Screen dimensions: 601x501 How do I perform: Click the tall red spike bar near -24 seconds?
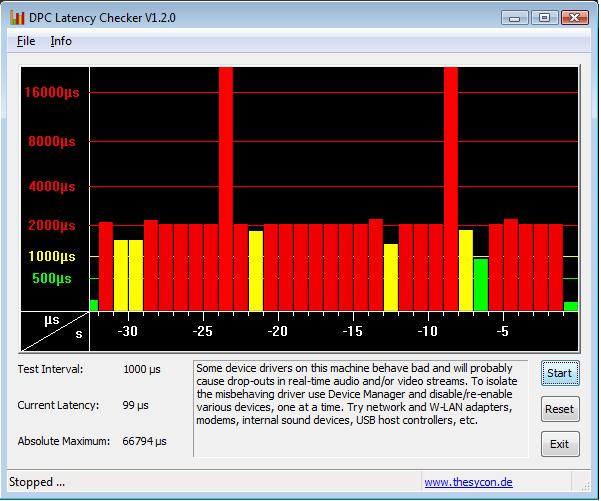[x=226, y=189]
